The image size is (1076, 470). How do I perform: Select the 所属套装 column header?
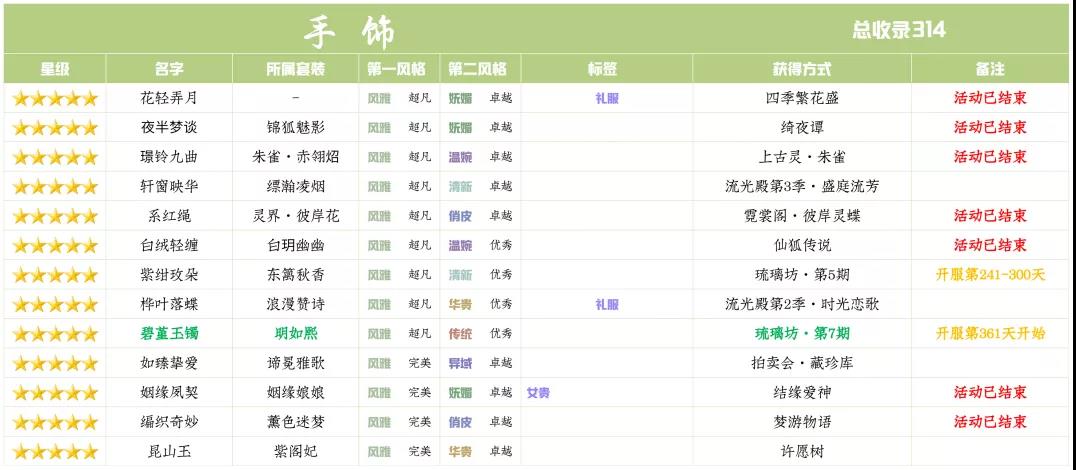coord(295,69)
